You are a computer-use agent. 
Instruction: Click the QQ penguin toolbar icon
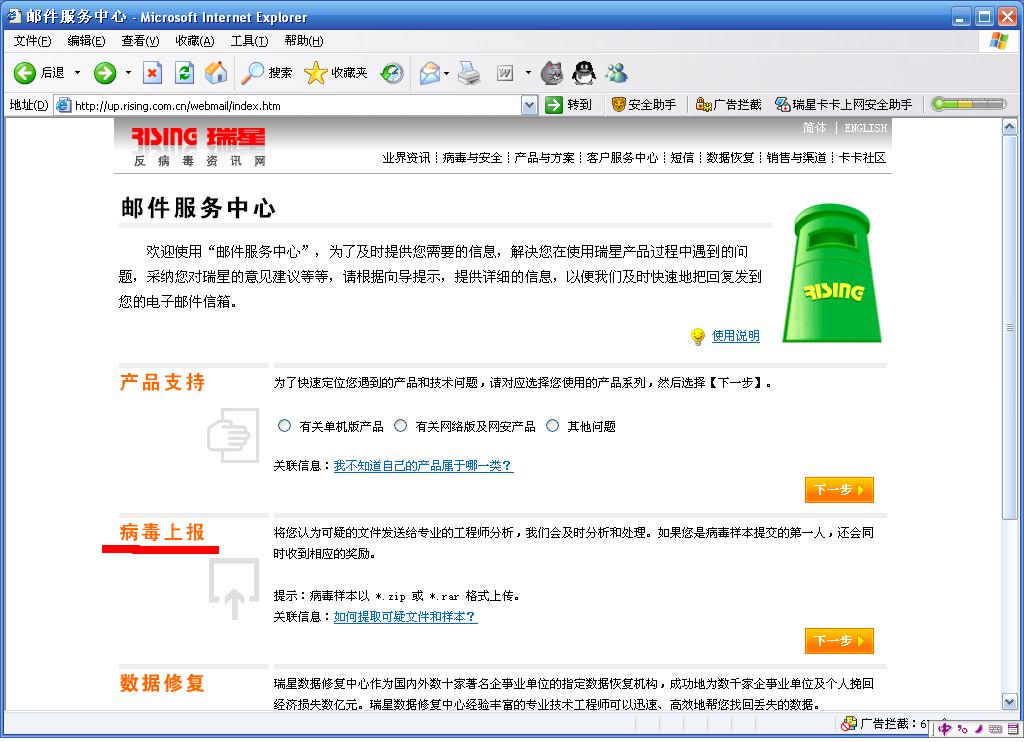point(584,73)
